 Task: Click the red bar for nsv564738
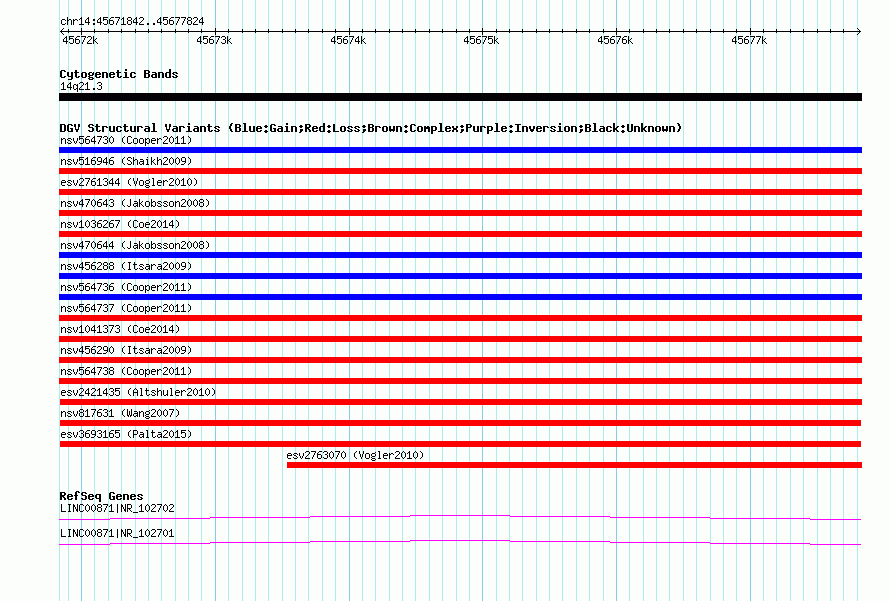[460, 381]
